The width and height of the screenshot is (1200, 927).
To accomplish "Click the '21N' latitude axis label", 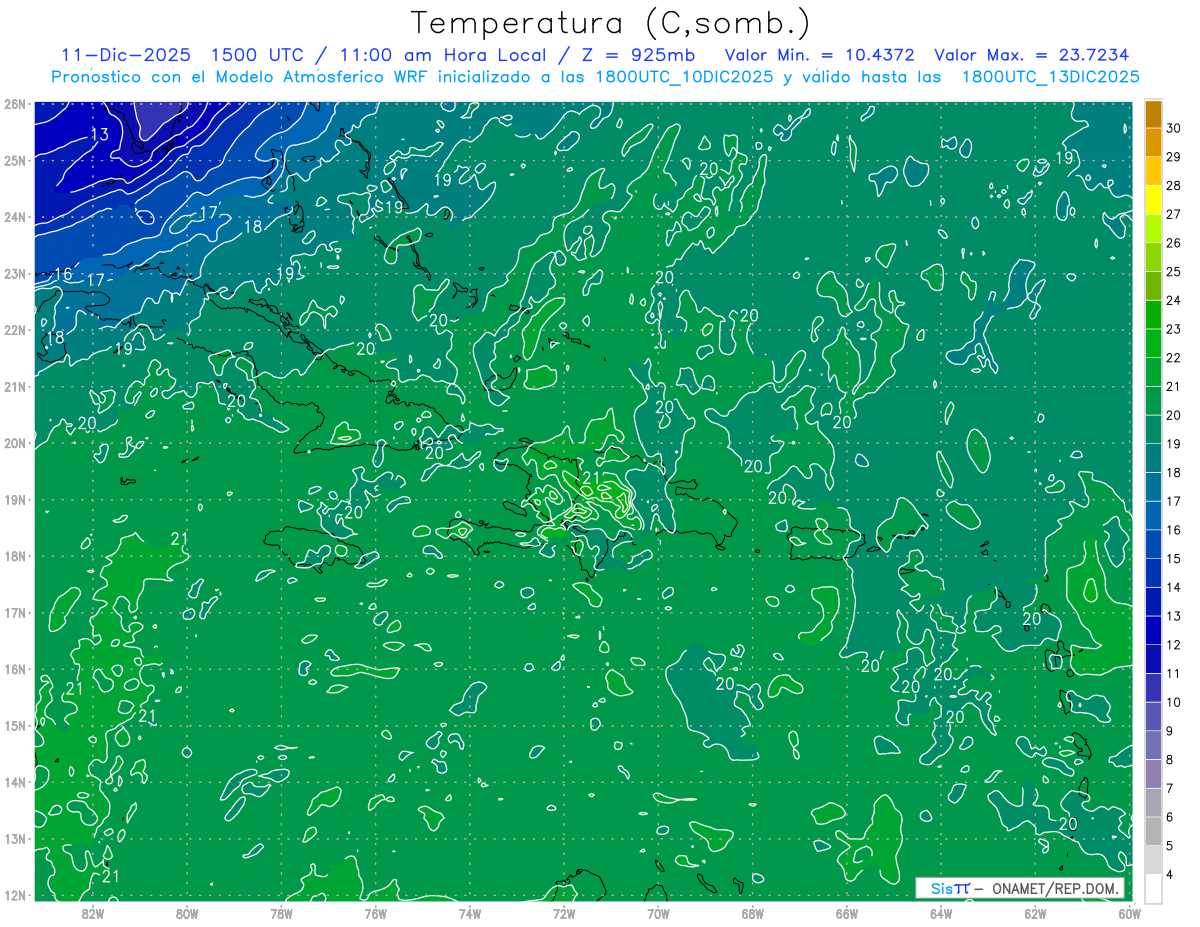I will coord(14,386).
